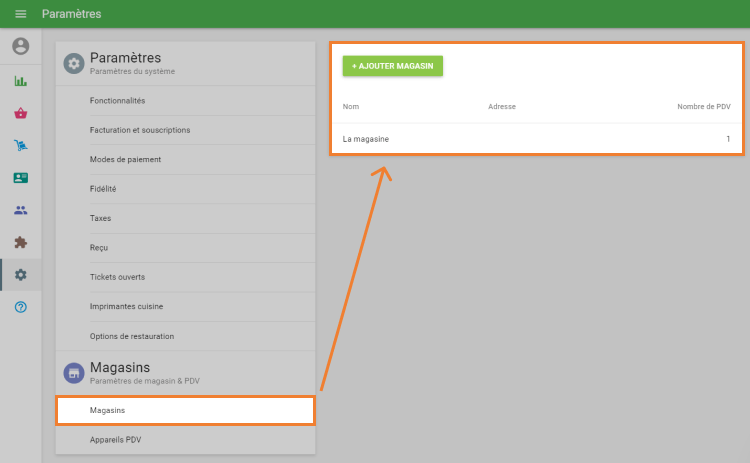The width and height of the screenshot is (750, 463).
Task: Open the employees ID card icon
Action: [20, 178]
